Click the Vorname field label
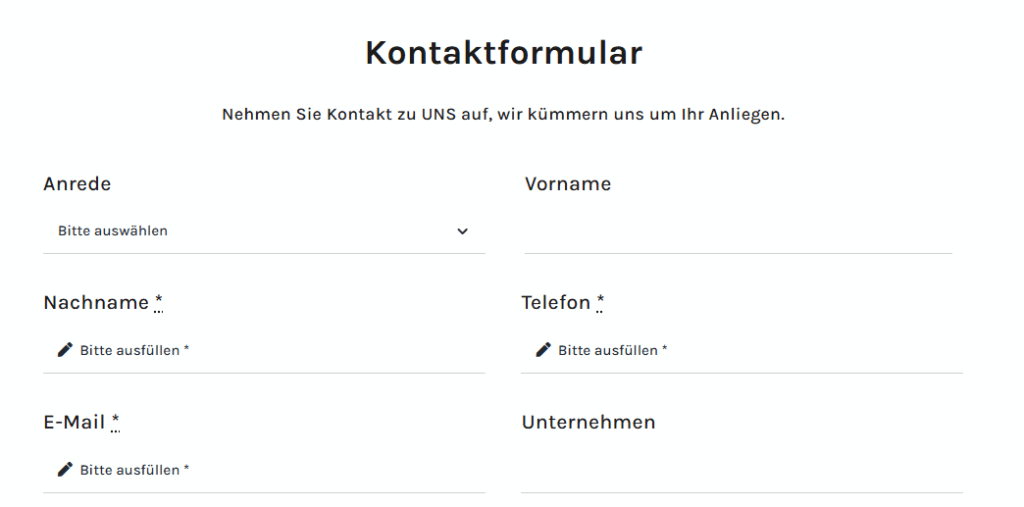The width and height of the screenshot is (1024, 507). click(x=568, y=184)
